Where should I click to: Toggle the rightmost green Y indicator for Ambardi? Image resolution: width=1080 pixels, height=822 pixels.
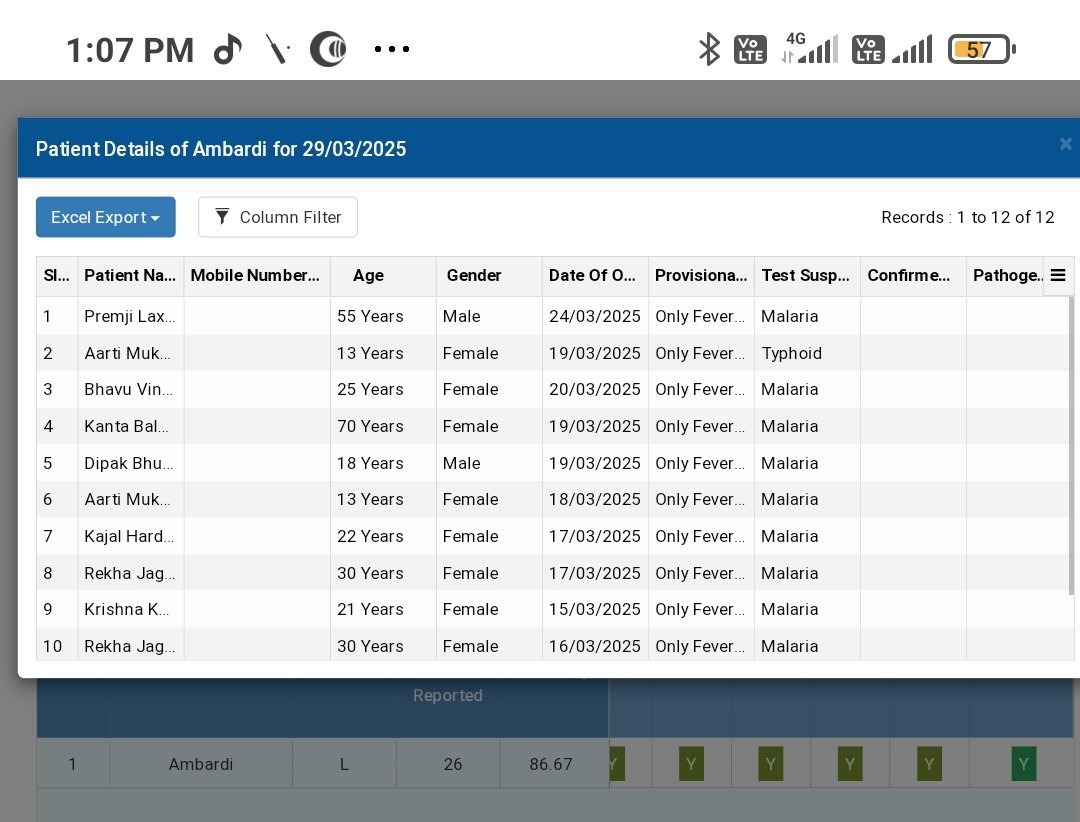pyautogui.click(x=1023, y=763)
